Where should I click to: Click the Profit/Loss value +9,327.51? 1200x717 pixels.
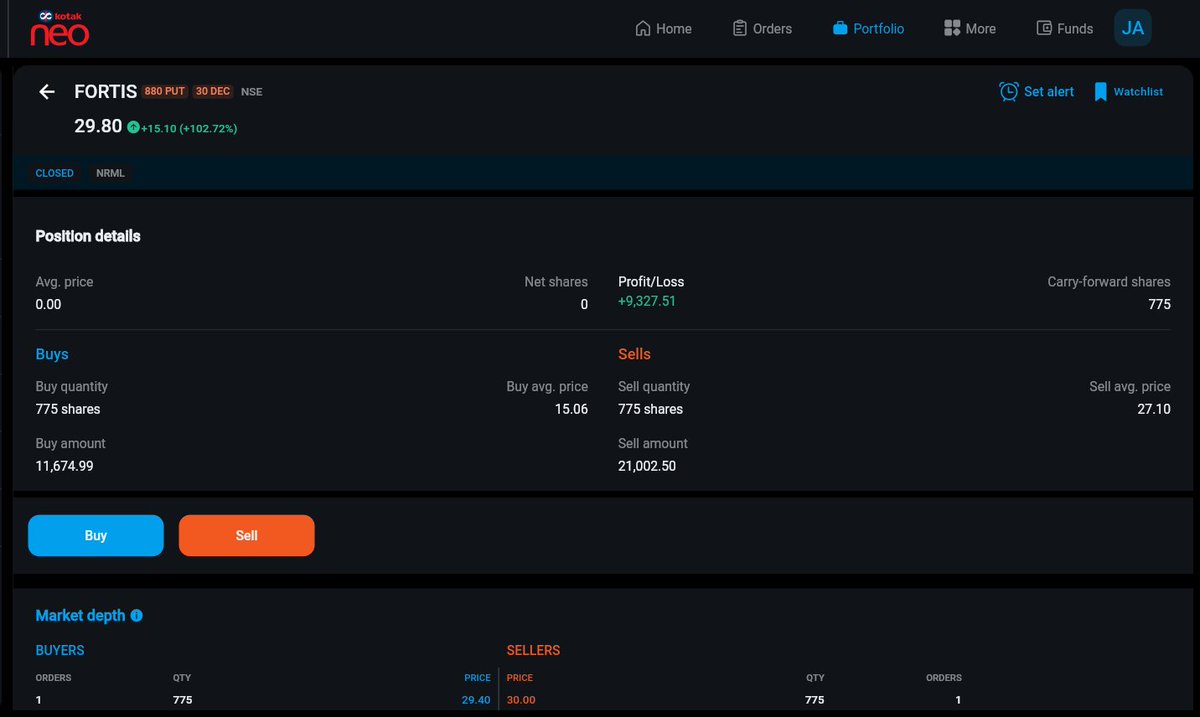coord(647,301)
